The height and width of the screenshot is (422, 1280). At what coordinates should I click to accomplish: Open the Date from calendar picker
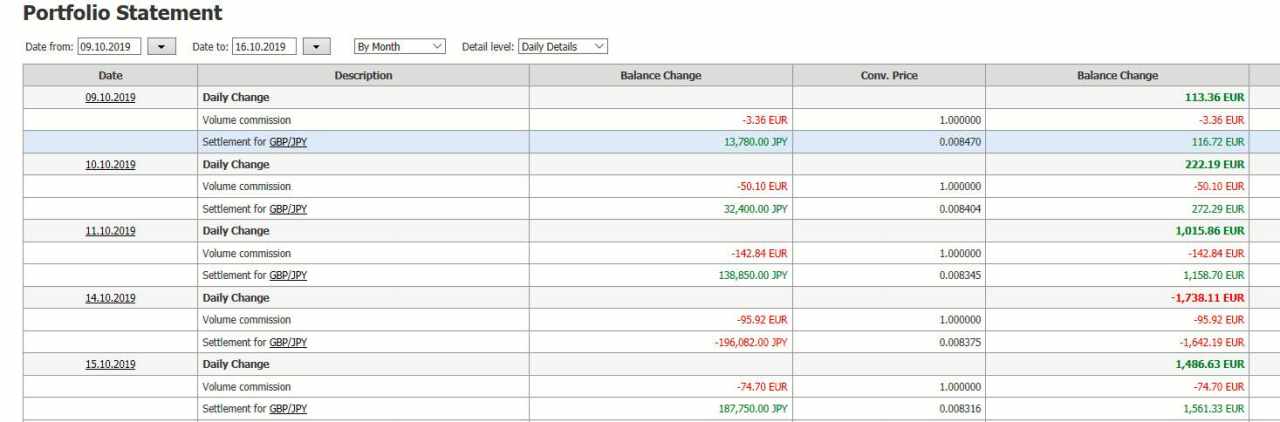161,47
